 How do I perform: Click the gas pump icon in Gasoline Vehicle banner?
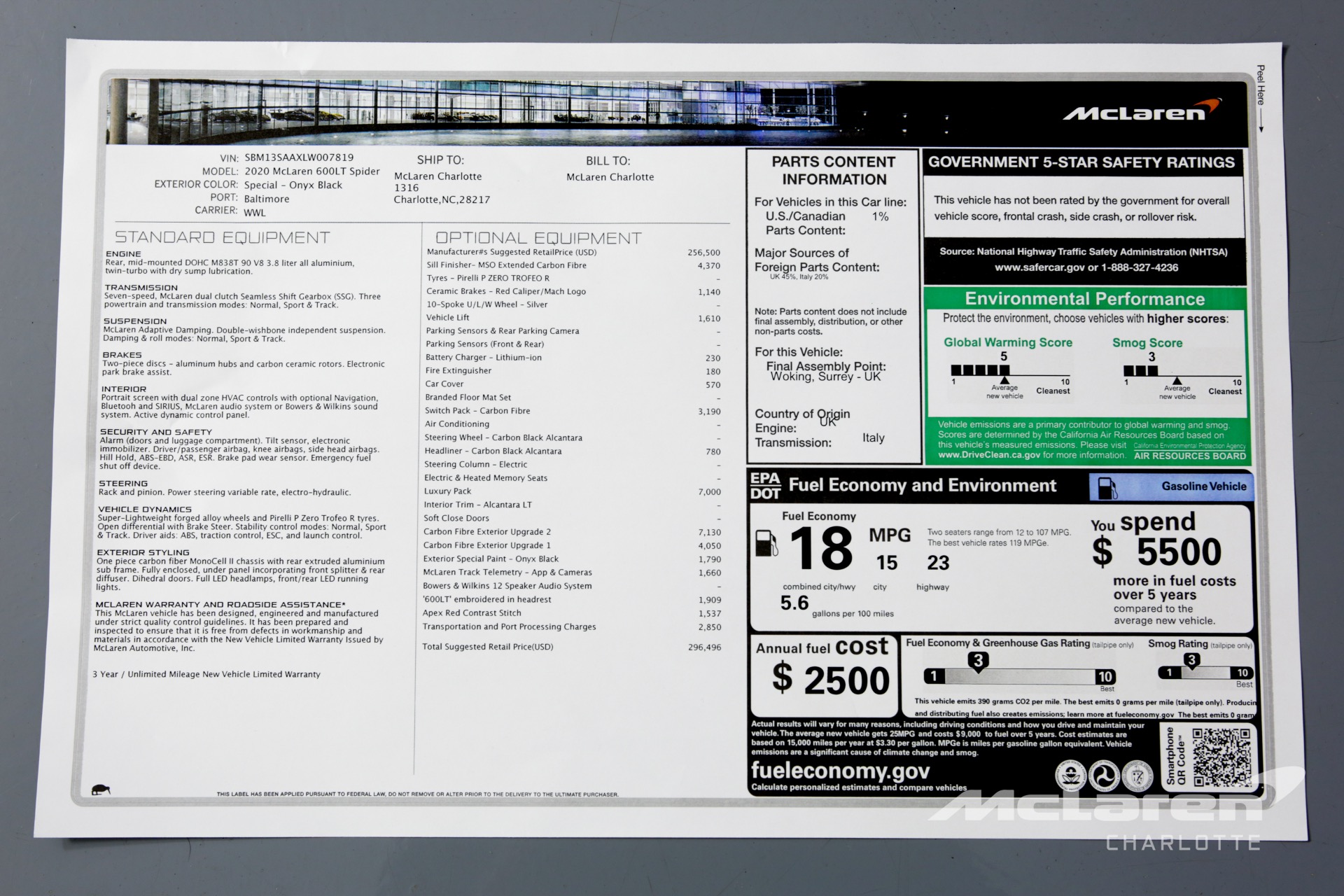click(x=1107, y=488)
